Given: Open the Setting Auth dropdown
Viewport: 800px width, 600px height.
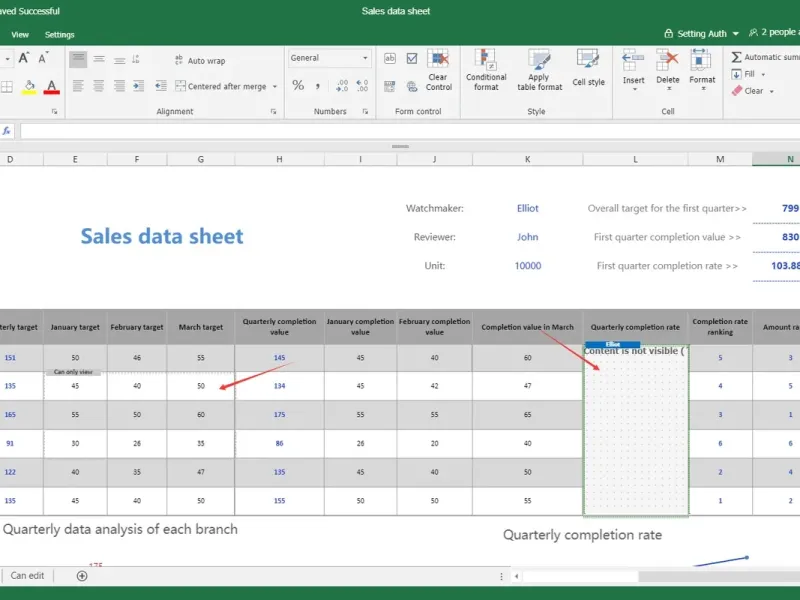Looking at the screenshot, I should point(701,34).
